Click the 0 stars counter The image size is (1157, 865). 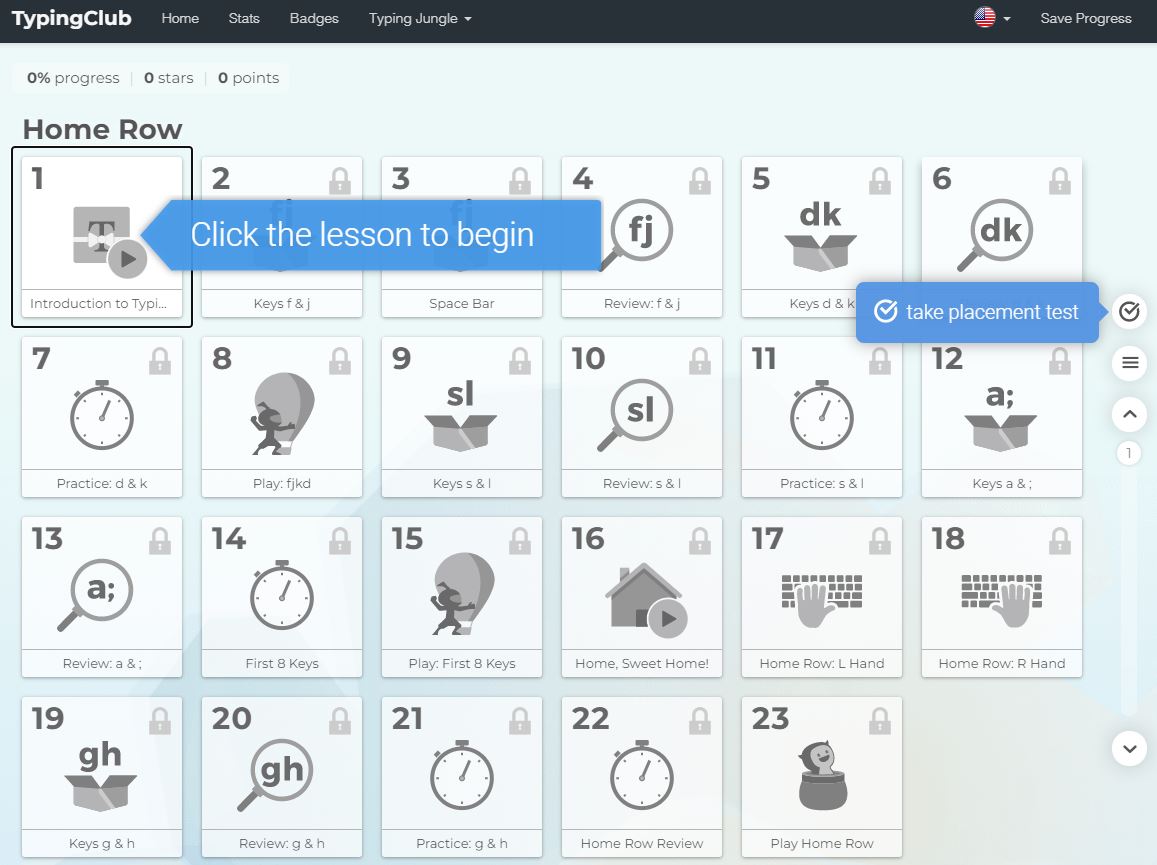(x=168, y=77)
